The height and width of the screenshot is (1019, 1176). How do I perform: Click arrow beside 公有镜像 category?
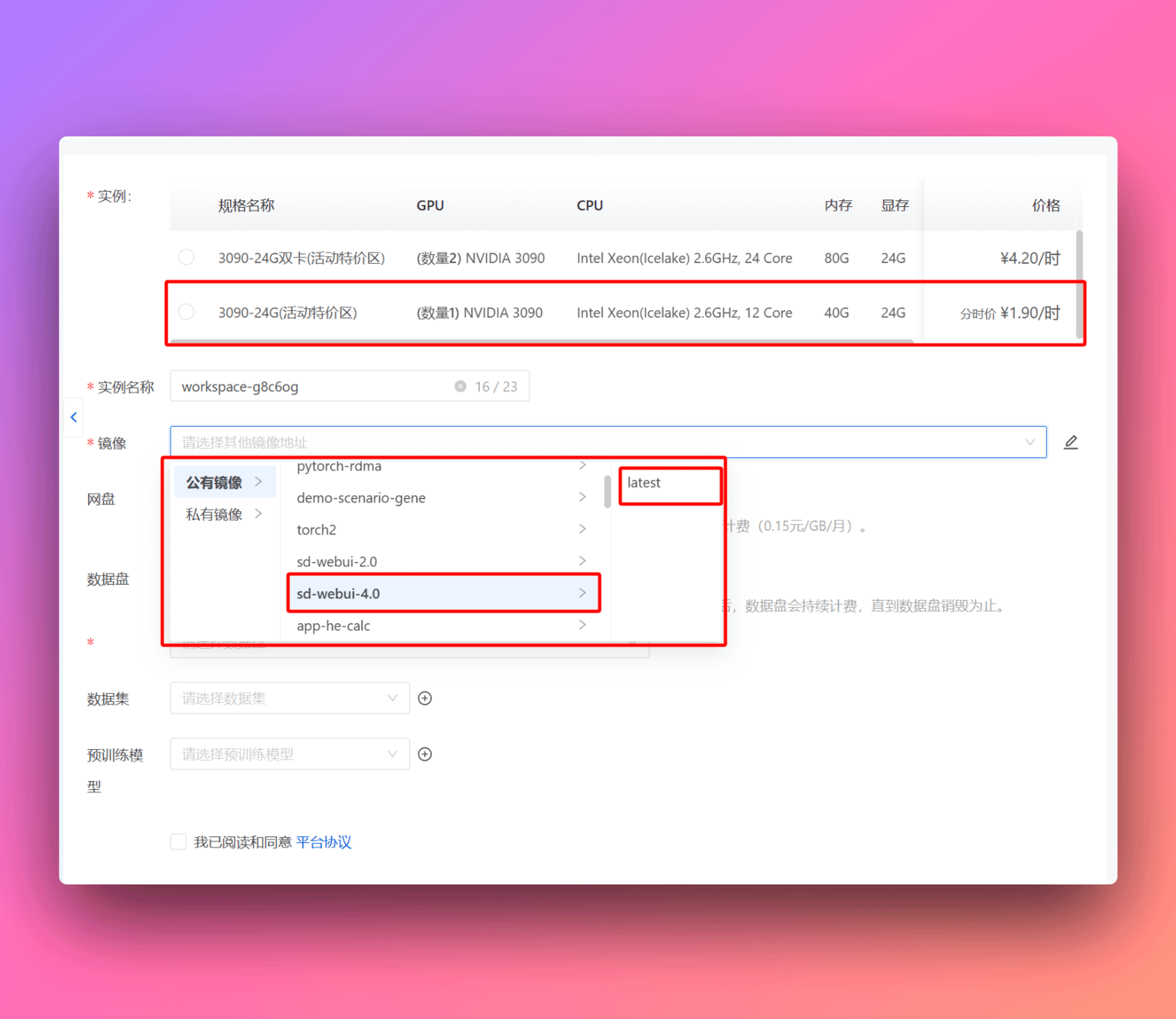point(258,482)
